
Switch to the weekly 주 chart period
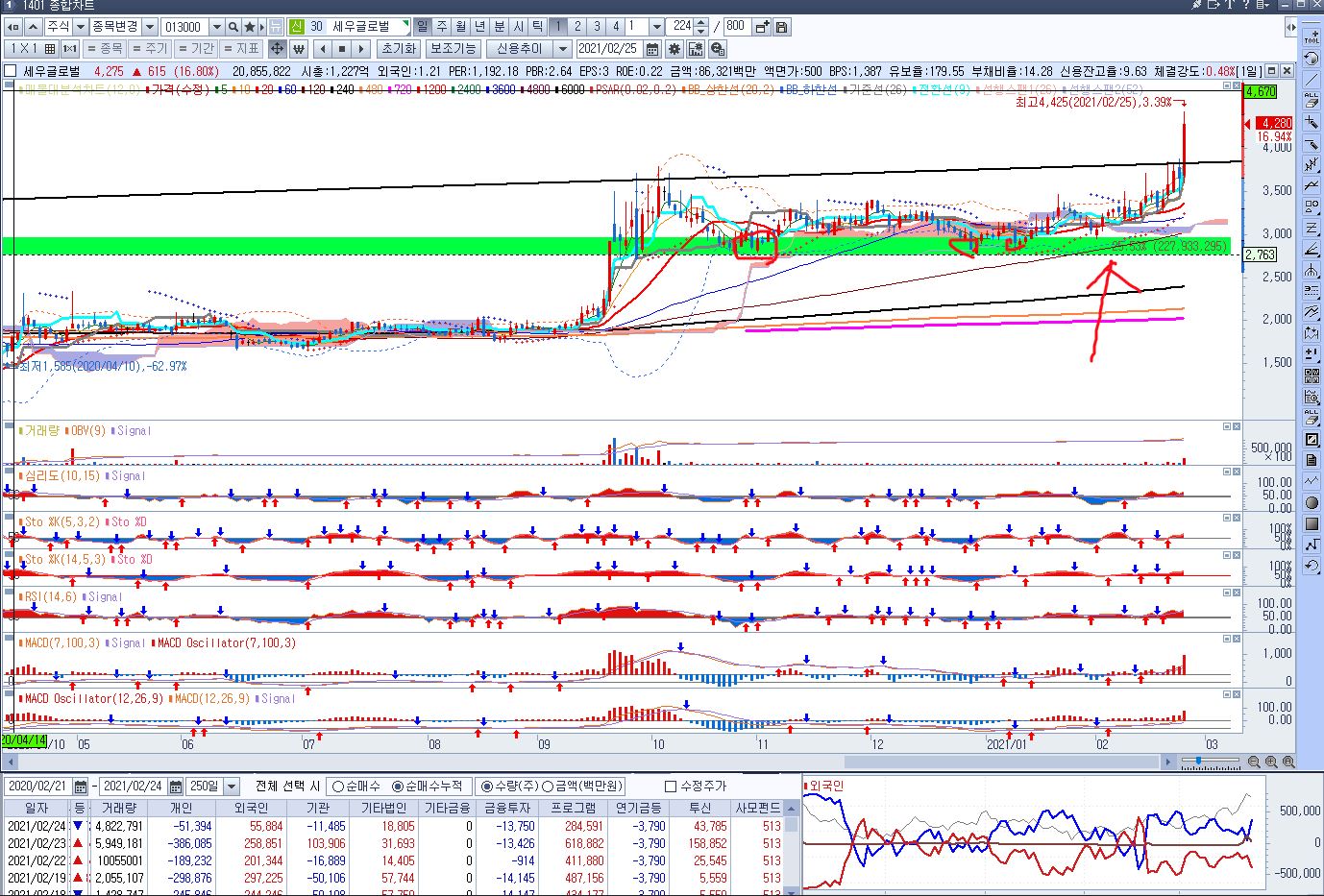point(442,27)
